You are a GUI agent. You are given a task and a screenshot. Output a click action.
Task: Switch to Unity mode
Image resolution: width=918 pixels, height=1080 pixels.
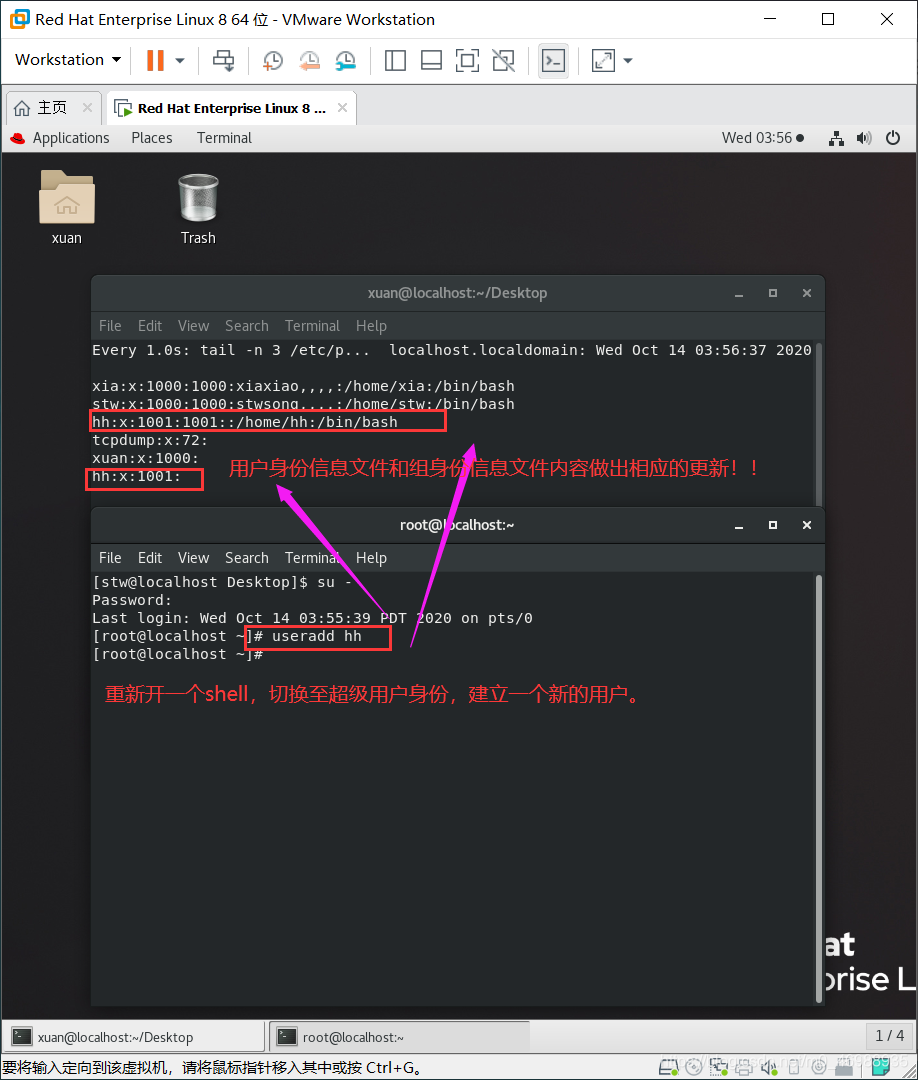[503, 61]
